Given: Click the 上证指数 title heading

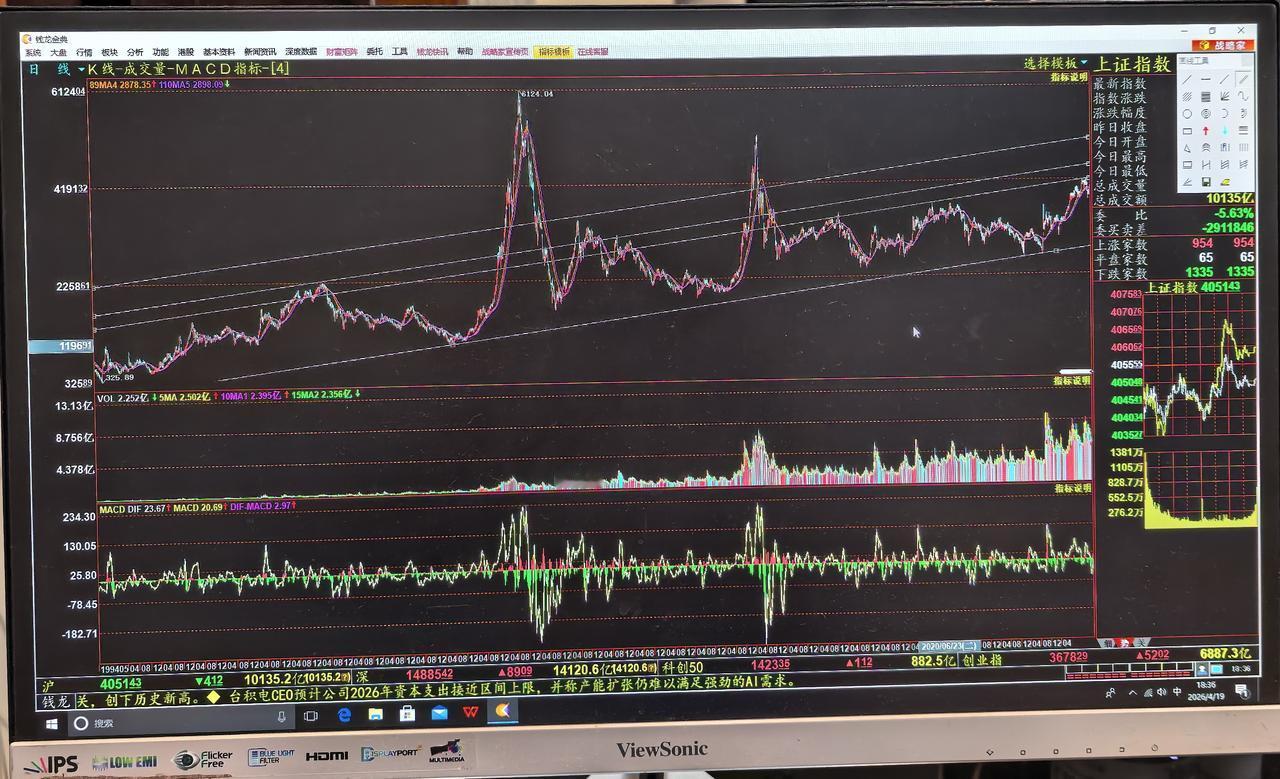Looking at the screenshot, I should [x=1131, y=64].
